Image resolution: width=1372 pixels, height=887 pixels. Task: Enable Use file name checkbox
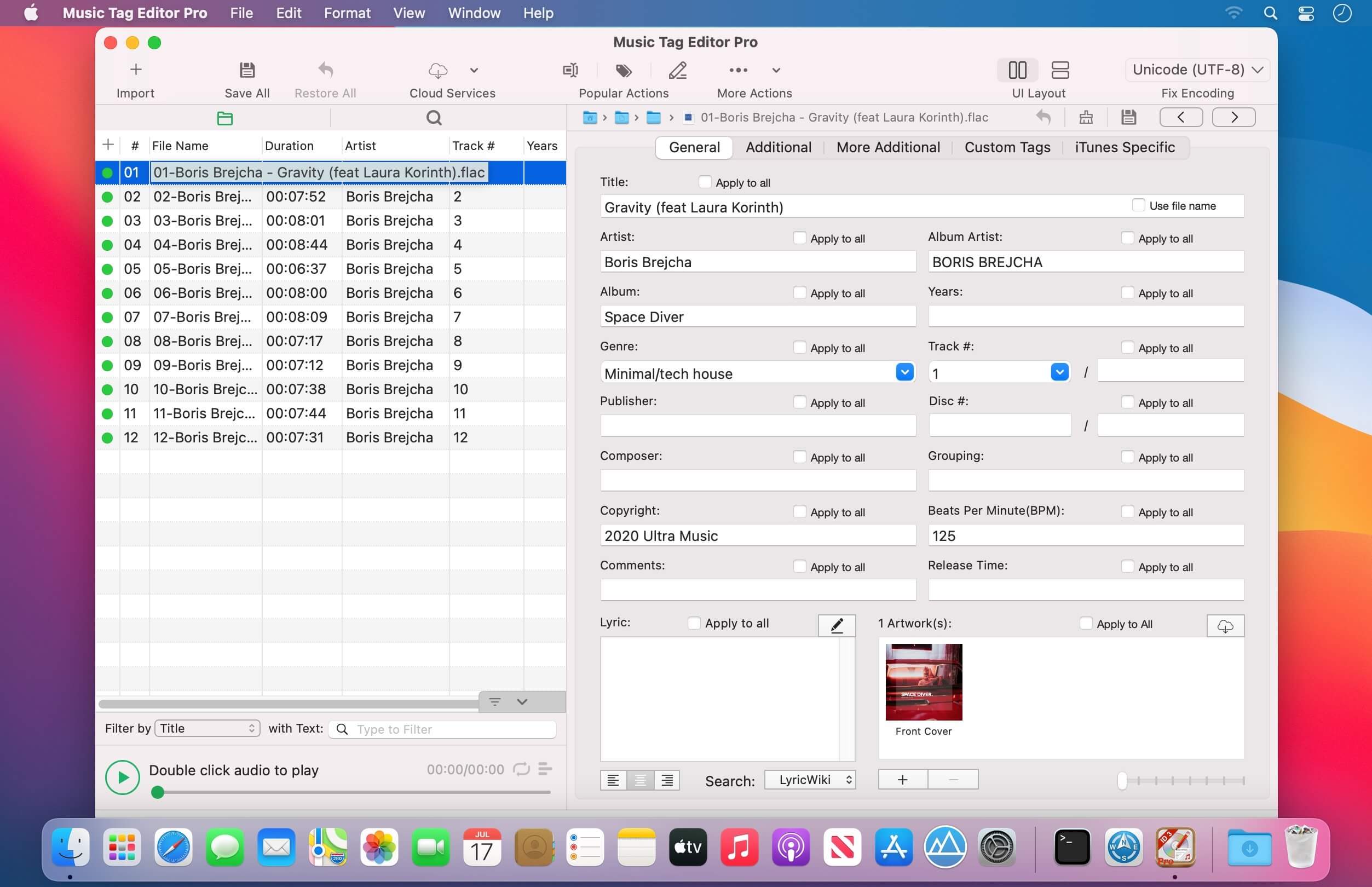pos(1138,205)
